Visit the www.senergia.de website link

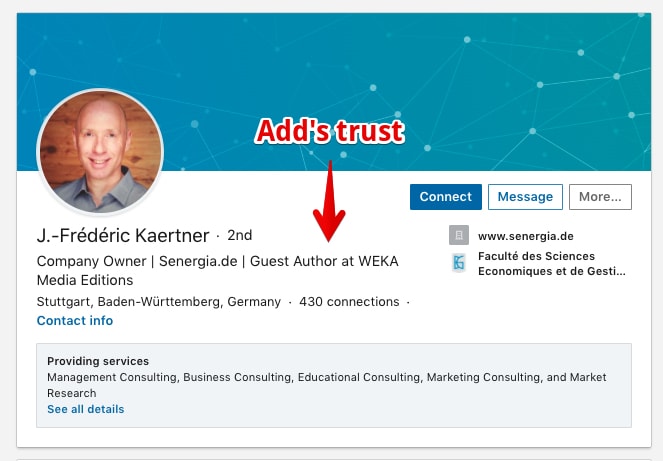(x=526, y=236)
